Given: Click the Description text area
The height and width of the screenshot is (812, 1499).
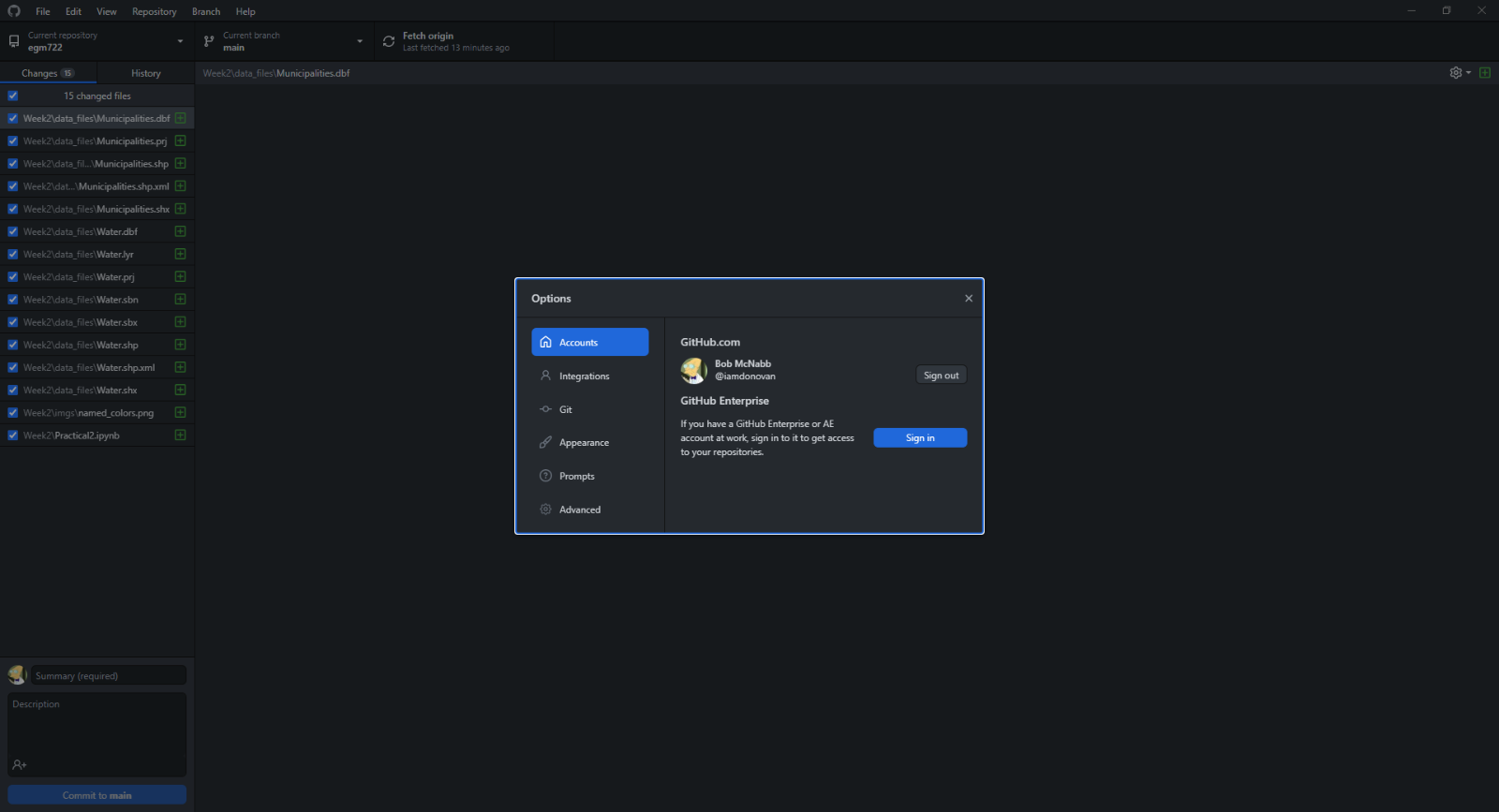Looking at the screenshot, I should [97, 734].
